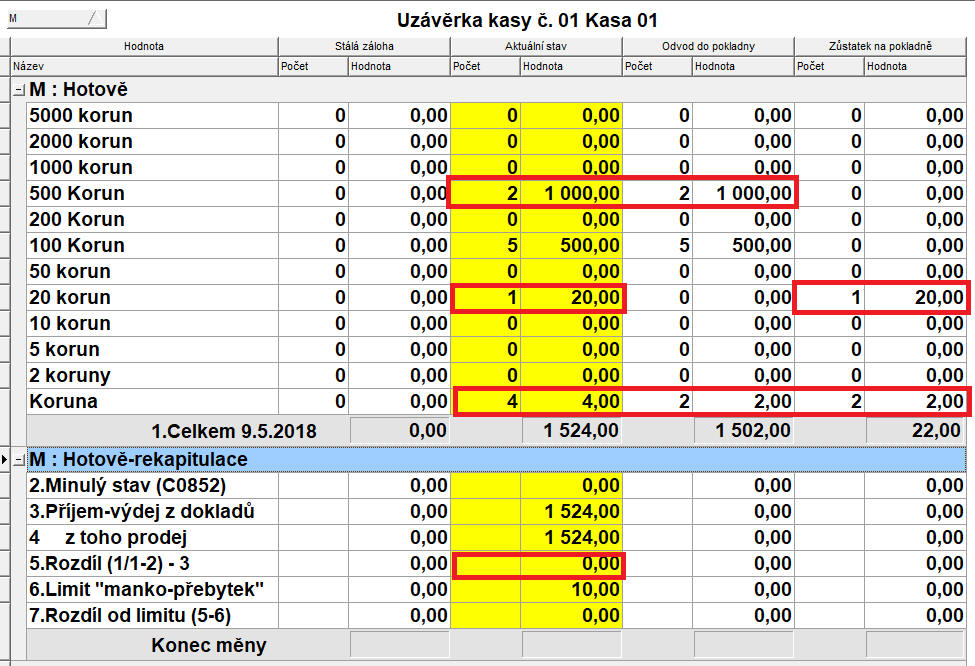This screenshot has width=975, height=666.
Task: Click Aktuální stav count 4 in Koruna row
Action: [x=486, y=402]
